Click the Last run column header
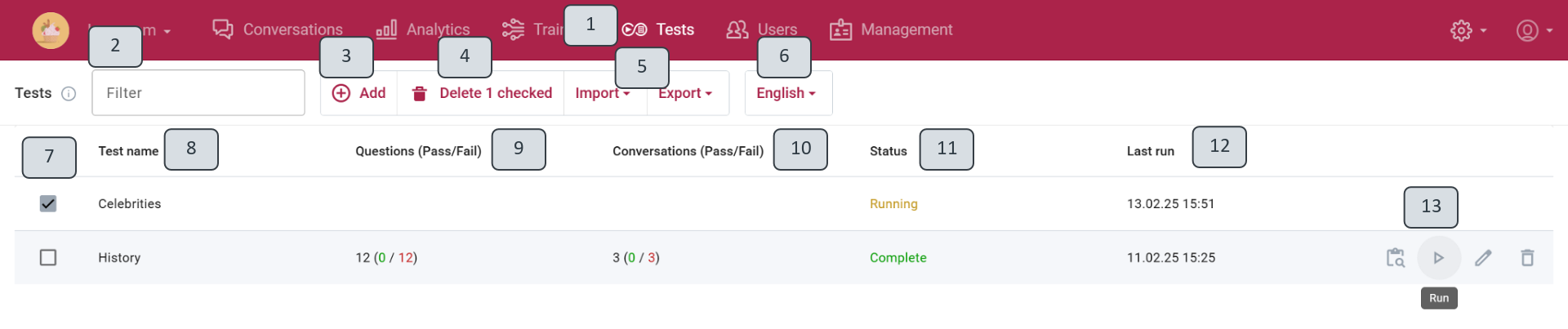The image size is (1568, 329). [x=1151, y=151]
